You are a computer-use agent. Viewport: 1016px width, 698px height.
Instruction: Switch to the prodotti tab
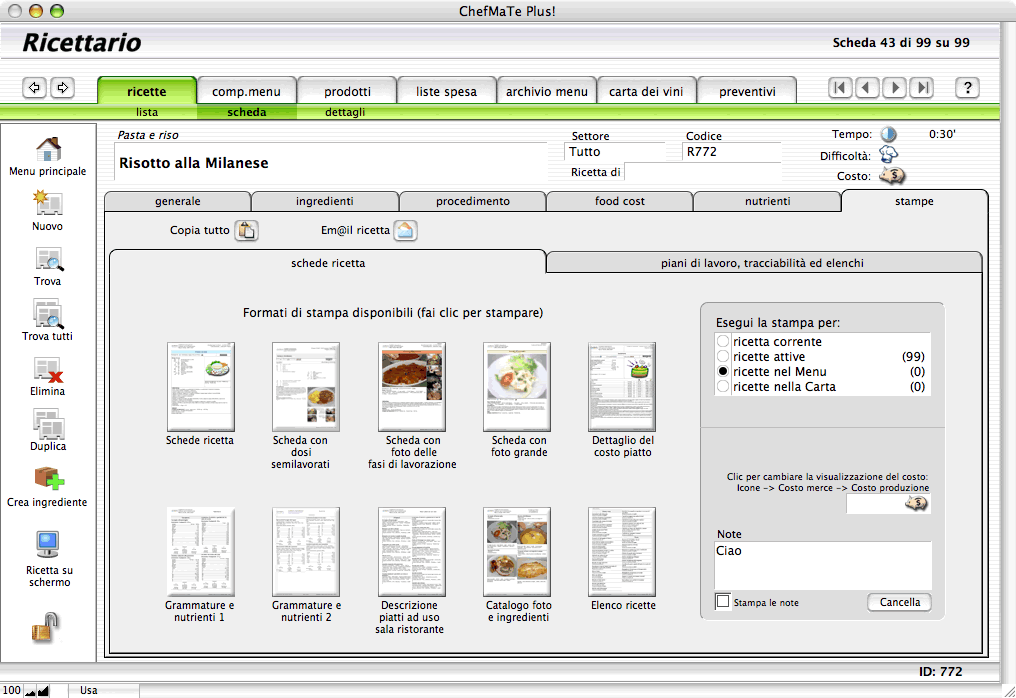click(347, 91)
